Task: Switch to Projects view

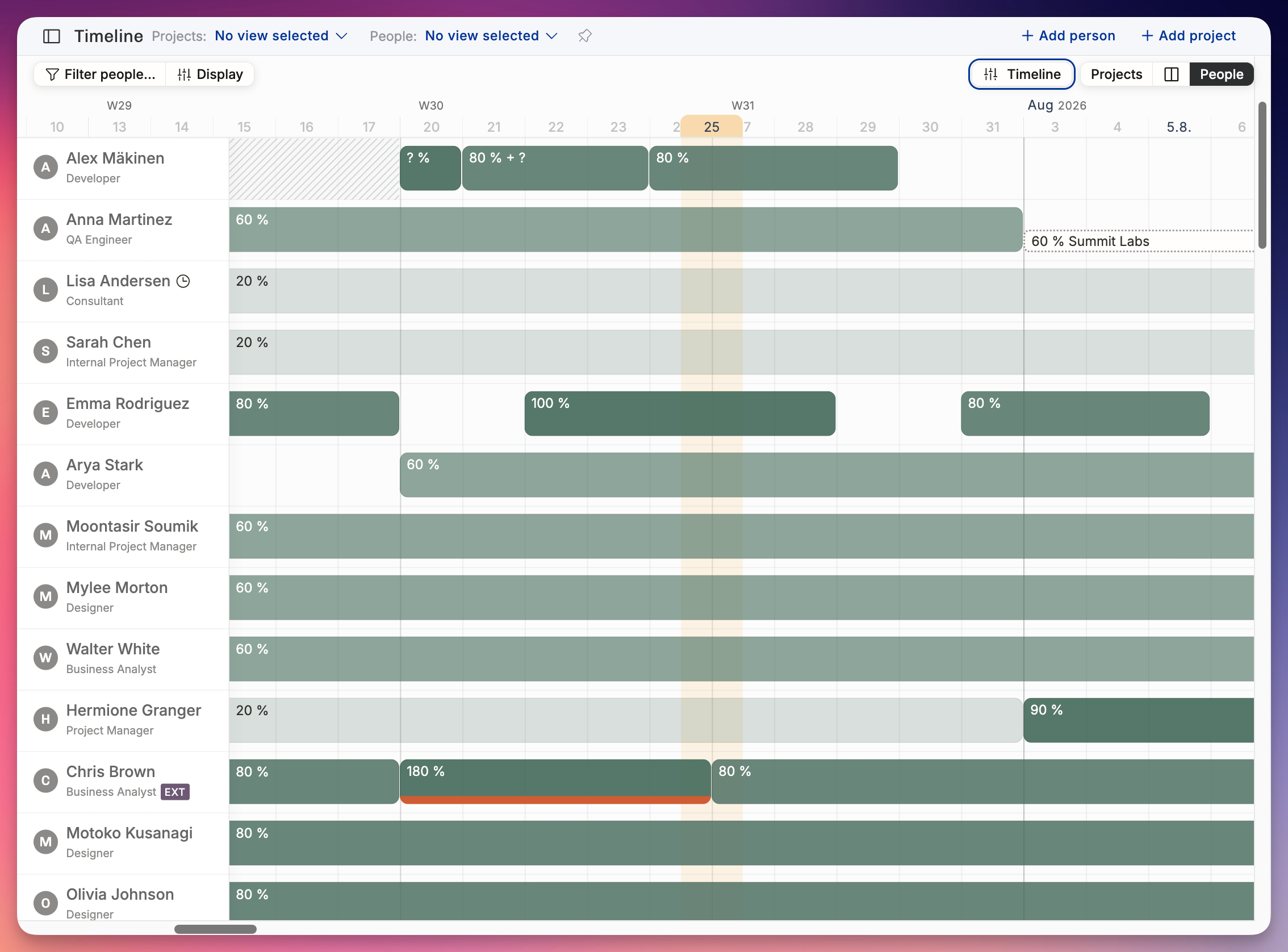Action: tap(1116, 74)
